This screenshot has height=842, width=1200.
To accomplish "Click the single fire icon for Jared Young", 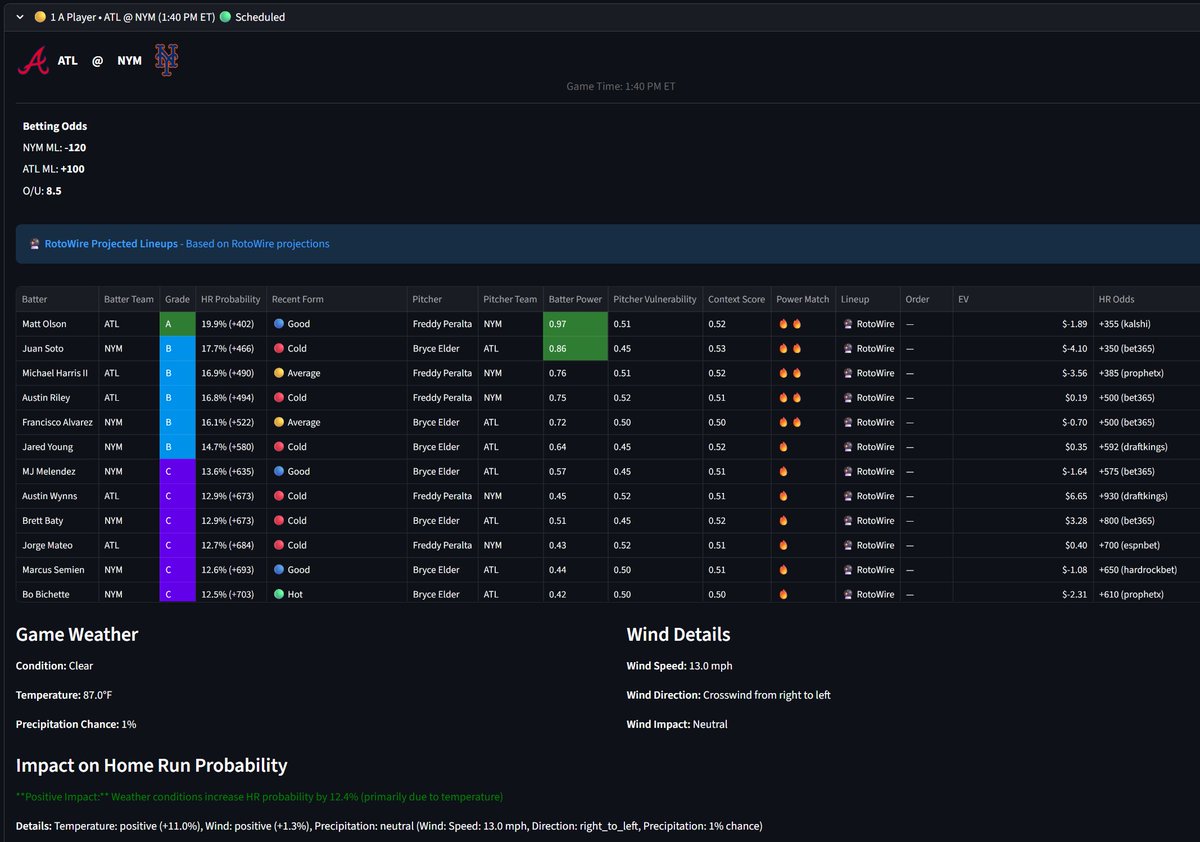I will tap(783, 447).
